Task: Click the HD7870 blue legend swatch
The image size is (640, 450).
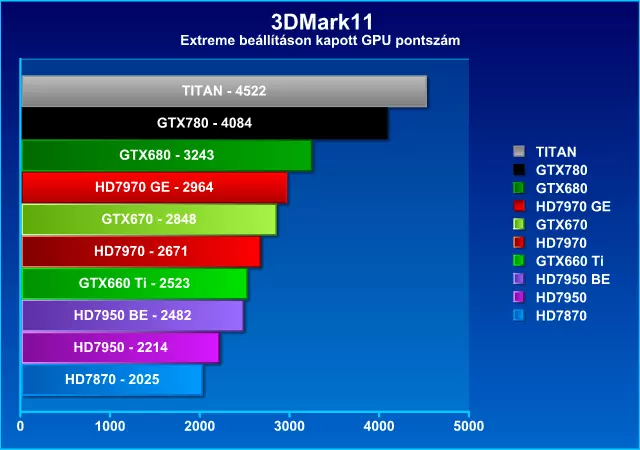Action: [519, 315]
